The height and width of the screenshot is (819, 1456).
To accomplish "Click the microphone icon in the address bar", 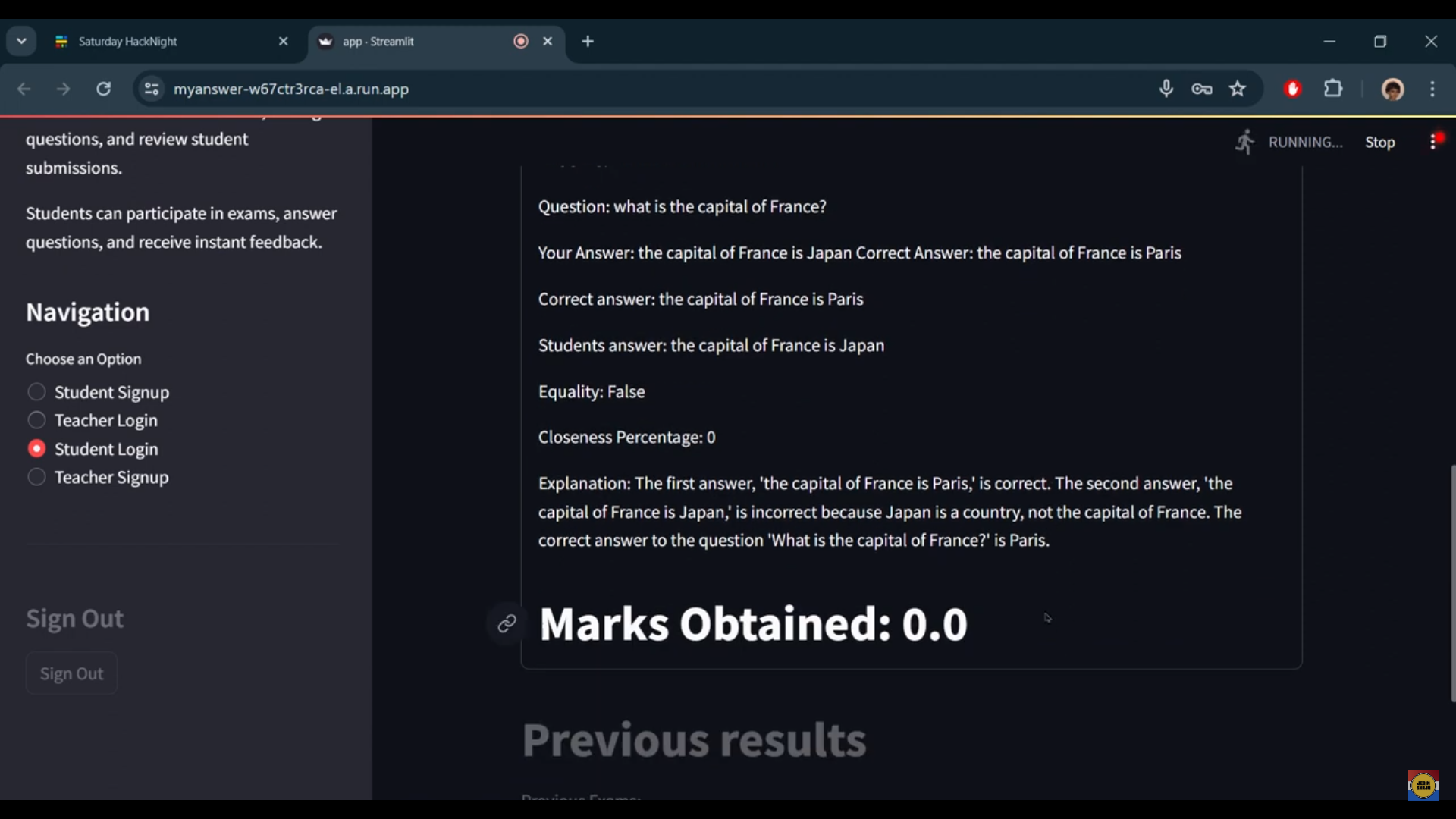I will pos(1166,89).
